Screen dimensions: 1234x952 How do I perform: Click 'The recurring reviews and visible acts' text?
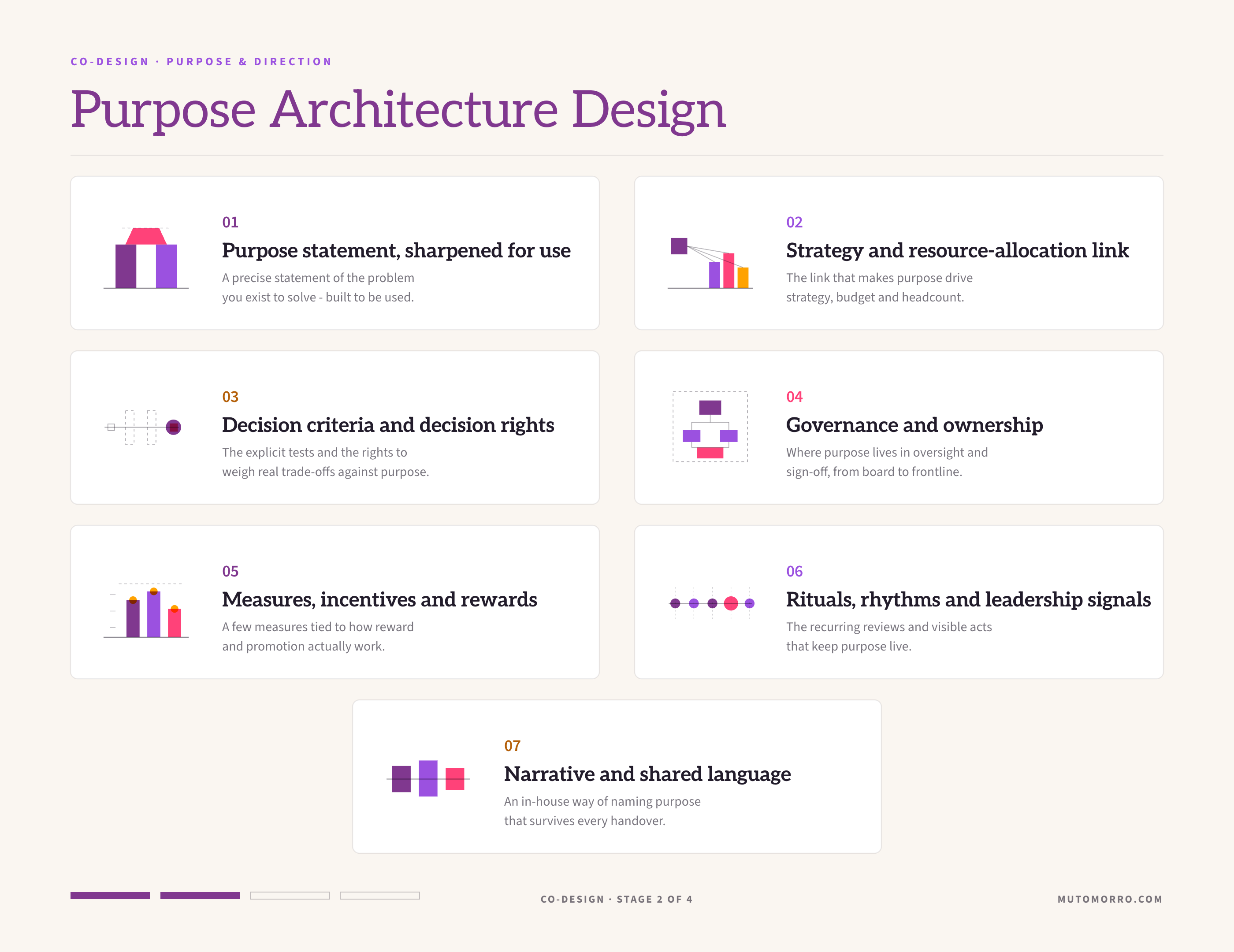[889, 627]
